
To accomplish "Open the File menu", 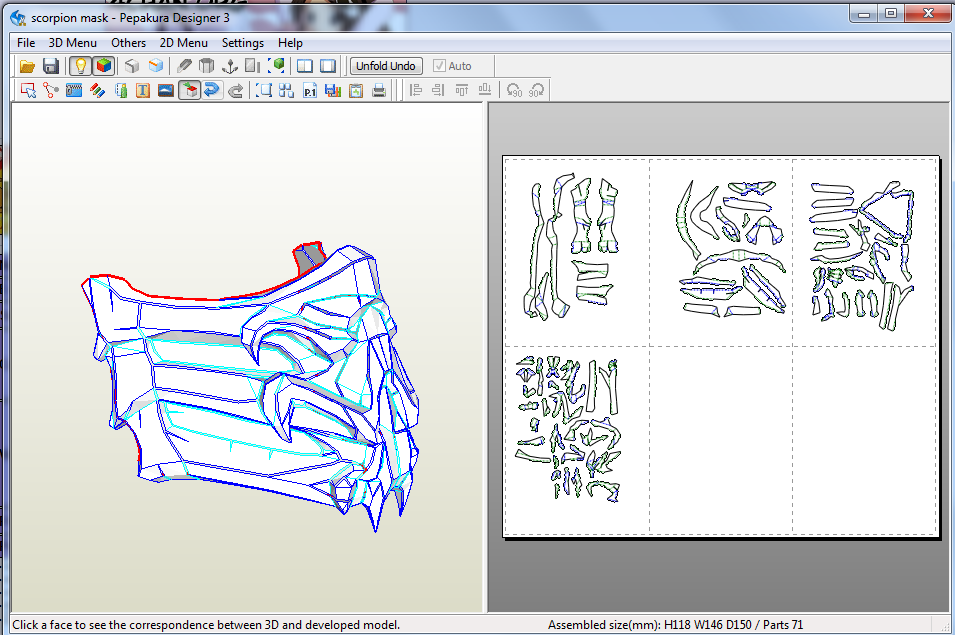I will tap(26, 43).
